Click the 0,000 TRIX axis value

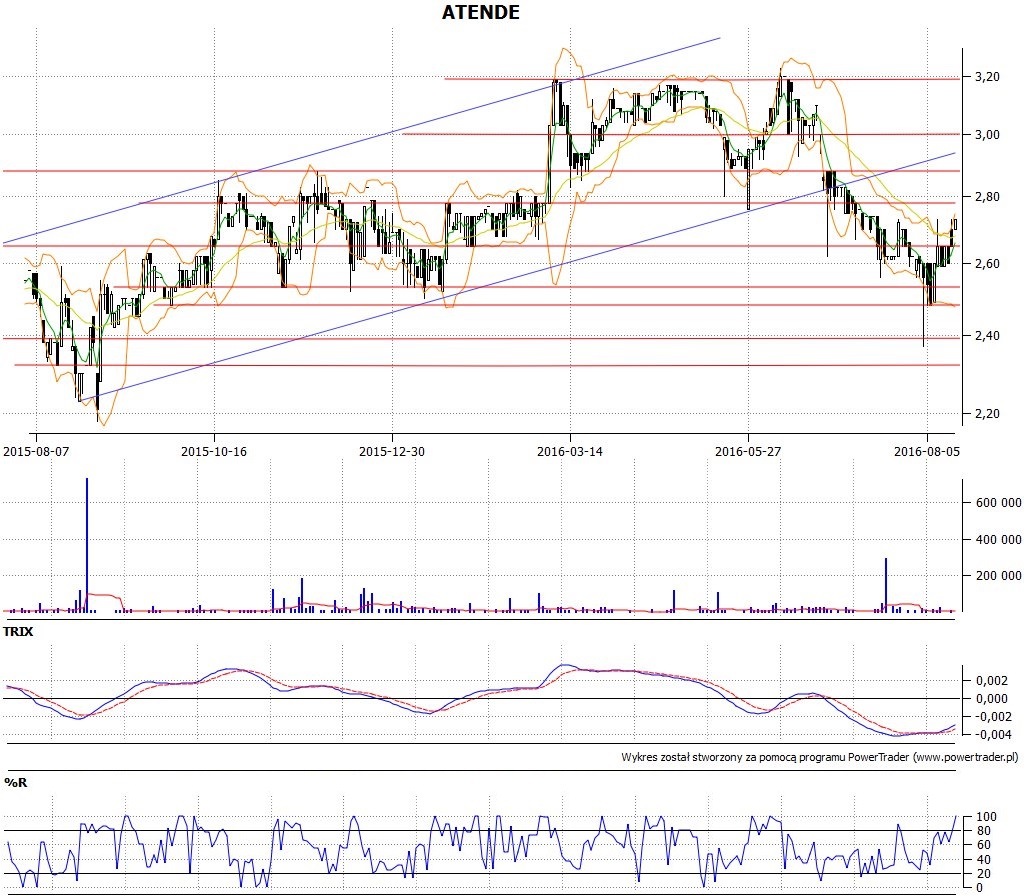[x=992, y=699]
